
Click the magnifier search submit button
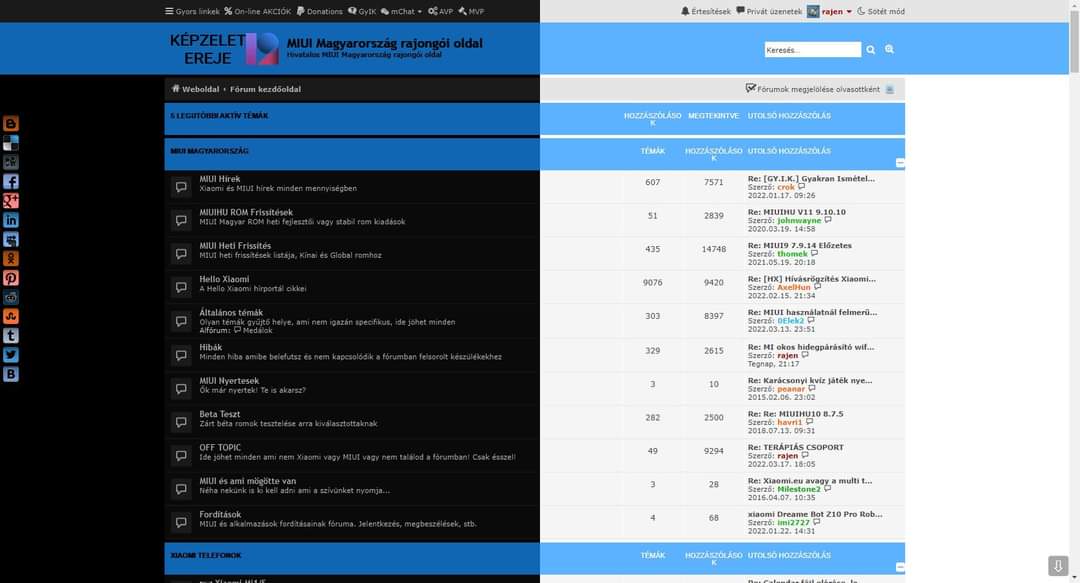[x=871, y=50]
